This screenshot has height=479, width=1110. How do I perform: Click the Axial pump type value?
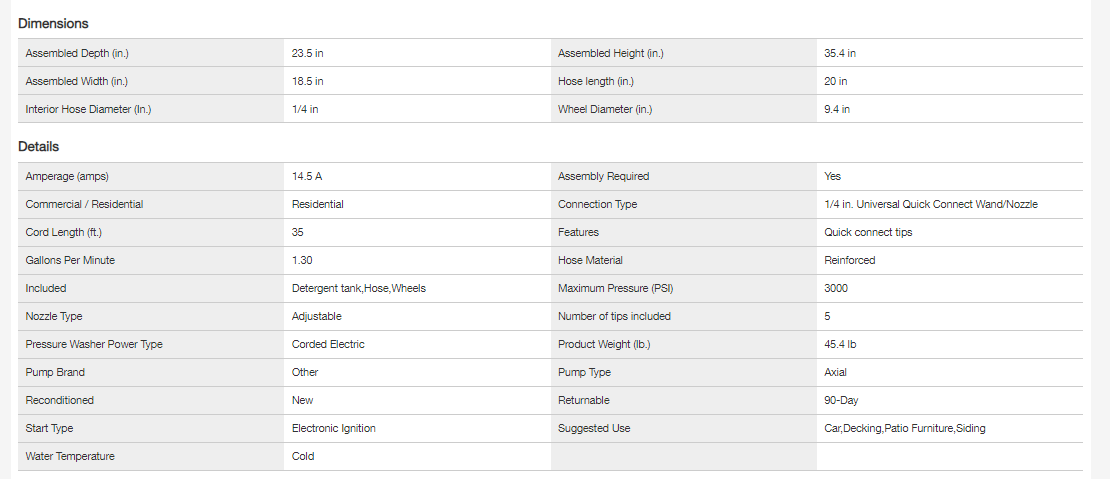click(835, 372)
